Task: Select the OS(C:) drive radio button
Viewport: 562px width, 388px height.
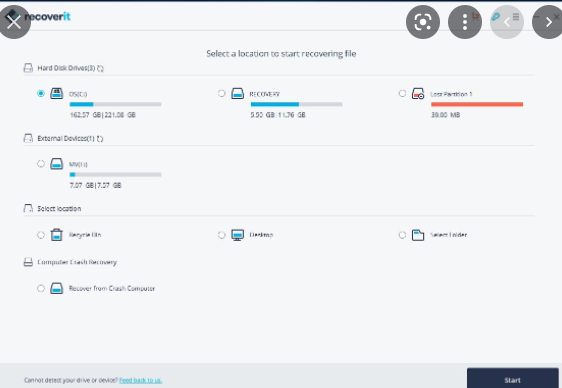Action: (x=41, y=94)
